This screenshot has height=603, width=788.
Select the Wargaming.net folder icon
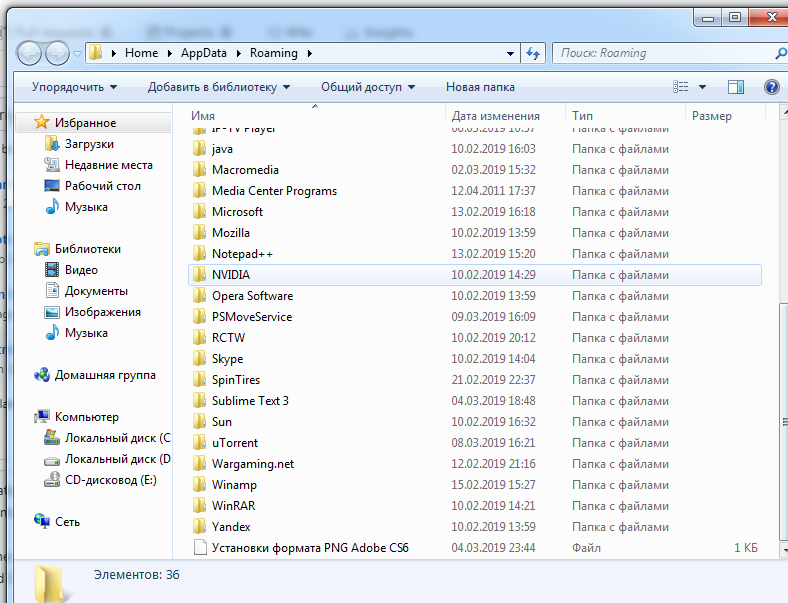pos(200,464)
